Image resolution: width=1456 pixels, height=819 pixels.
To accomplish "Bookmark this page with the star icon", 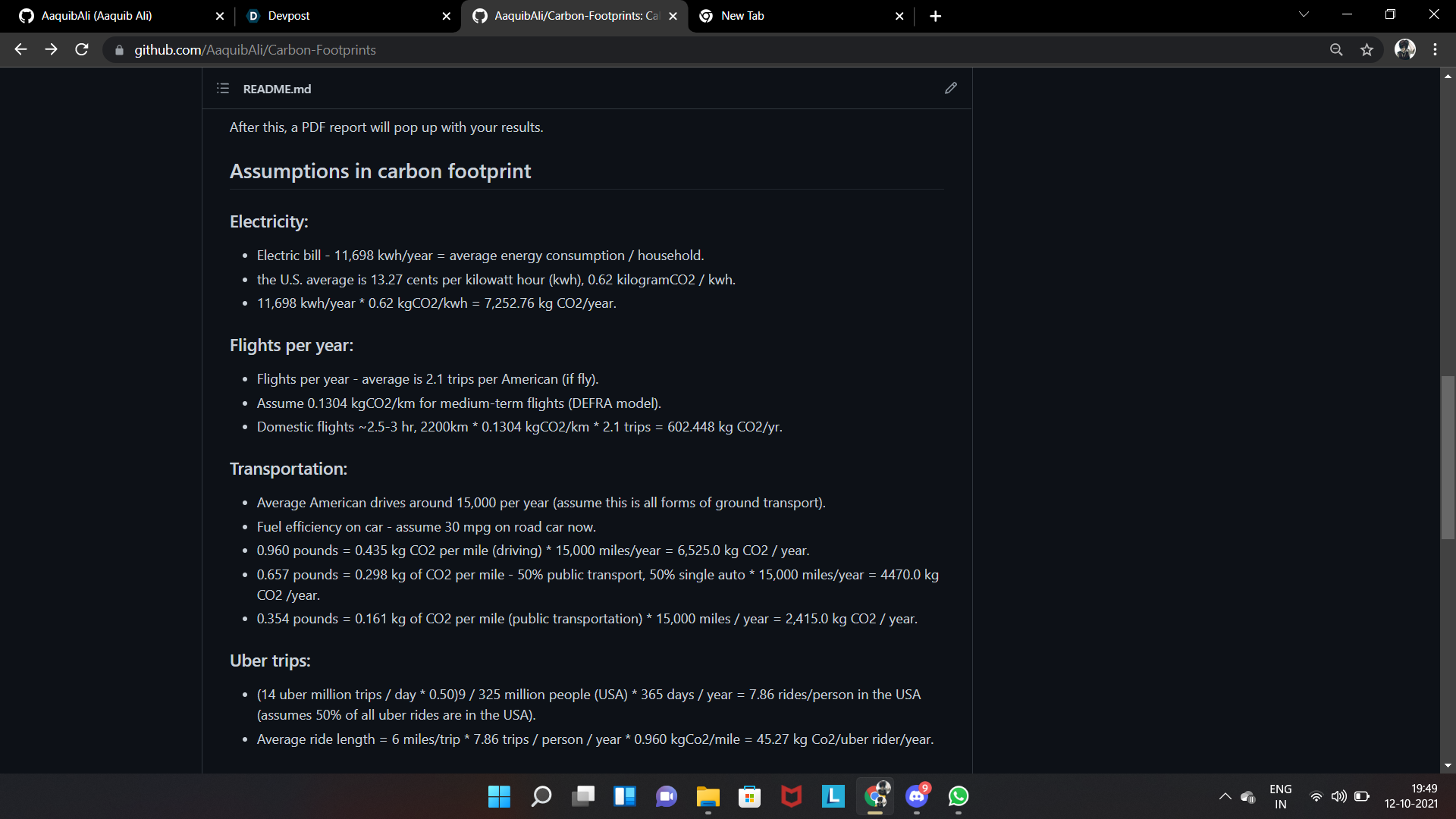I will point(1367,50).
